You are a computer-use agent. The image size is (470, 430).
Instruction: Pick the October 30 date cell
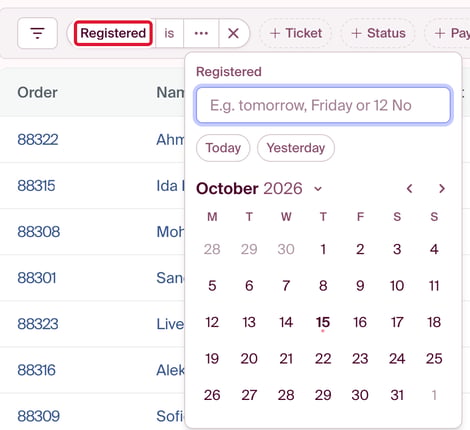[x=360, y=395]
